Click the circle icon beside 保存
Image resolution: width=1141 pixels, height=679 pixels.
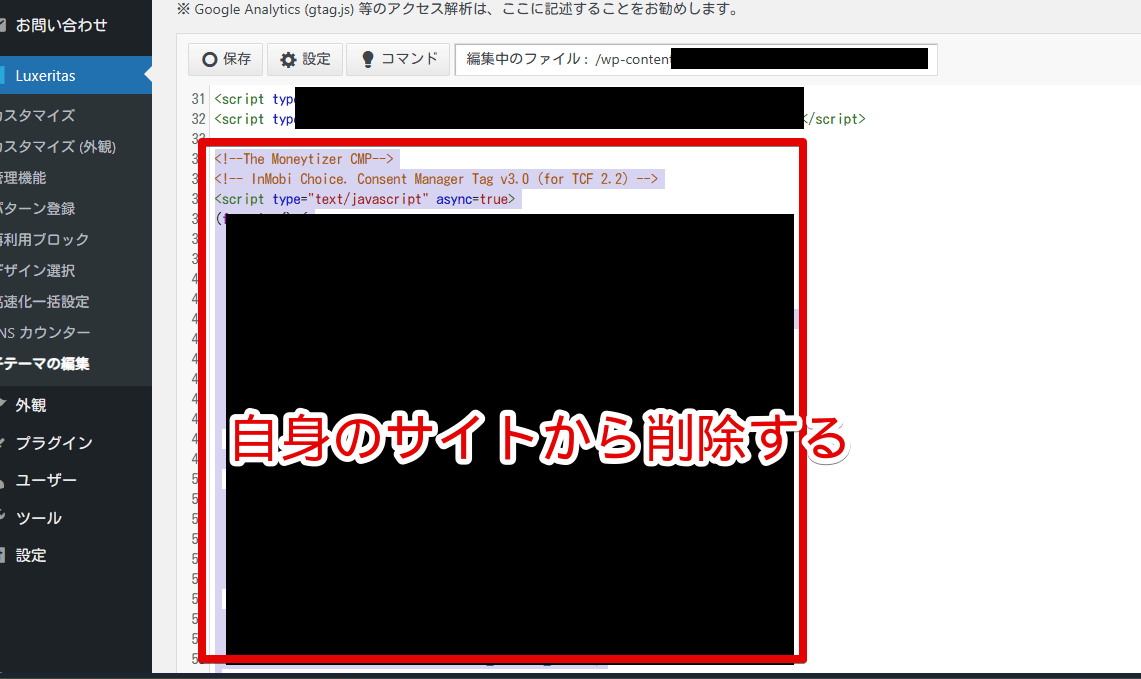210,60
